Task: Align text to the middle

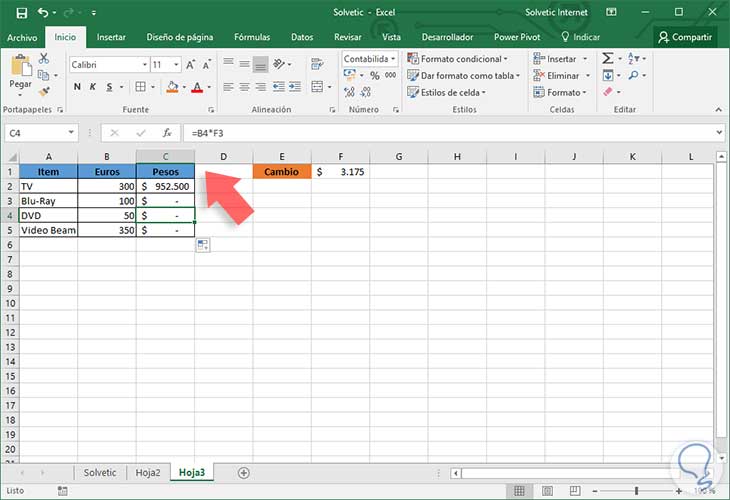Action: click(x=244, y=63)
